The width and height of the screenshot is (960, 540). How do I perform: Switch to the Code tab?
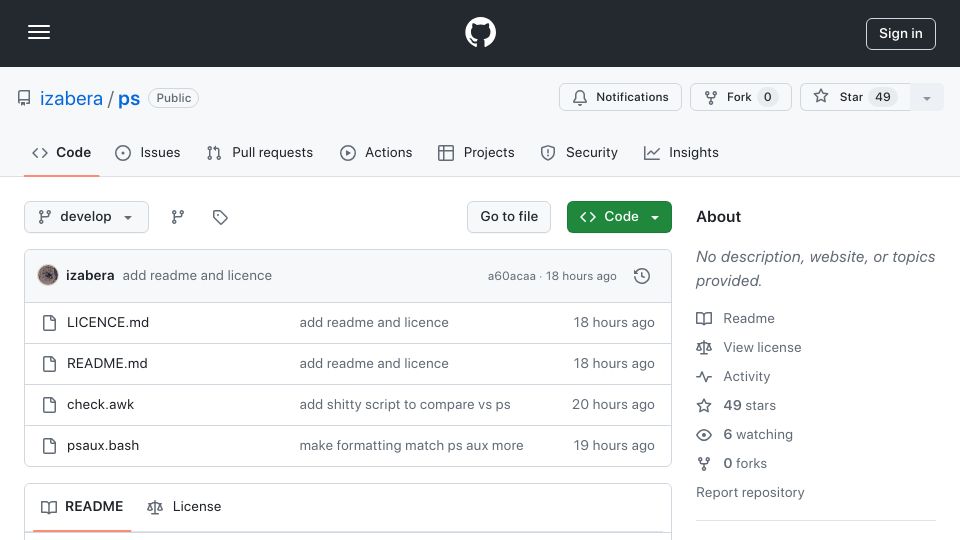point(62,152)
